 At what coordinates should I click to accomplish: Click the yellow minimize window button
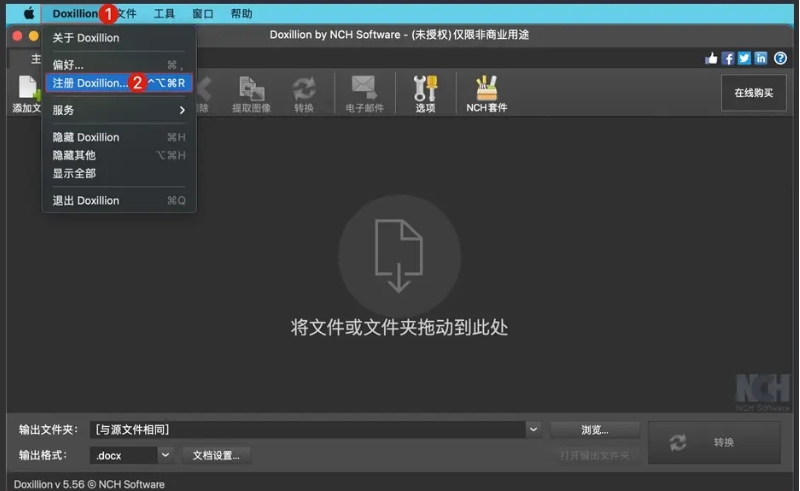pyautogui.click(x=34, y=36)
